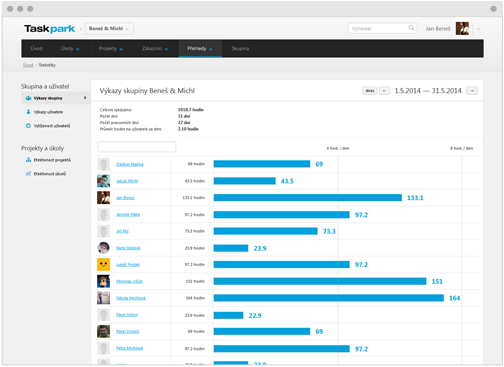504x367 pixels.
Task: Click the Úvod breadcrumb link
Action: (x=28, y=65)
